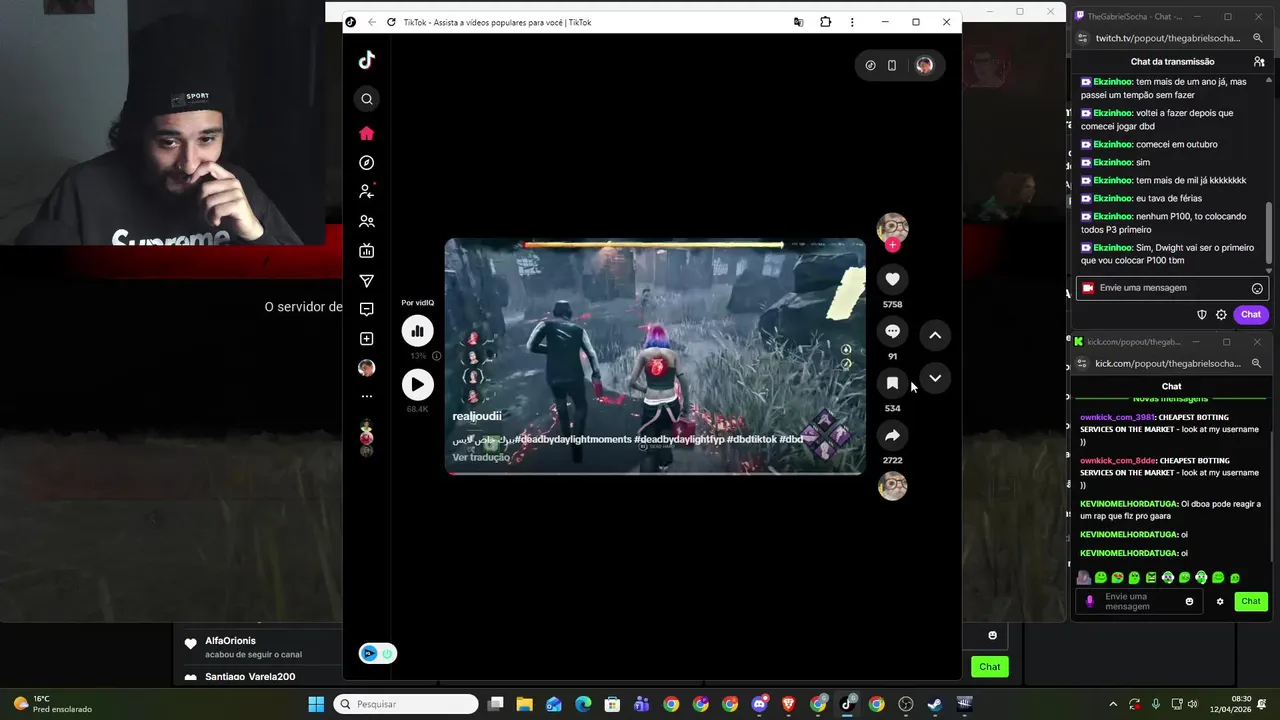The image size is (1280, 720).
Task: Open the Friends icon in TikTok sidebar
Action: 367,221
